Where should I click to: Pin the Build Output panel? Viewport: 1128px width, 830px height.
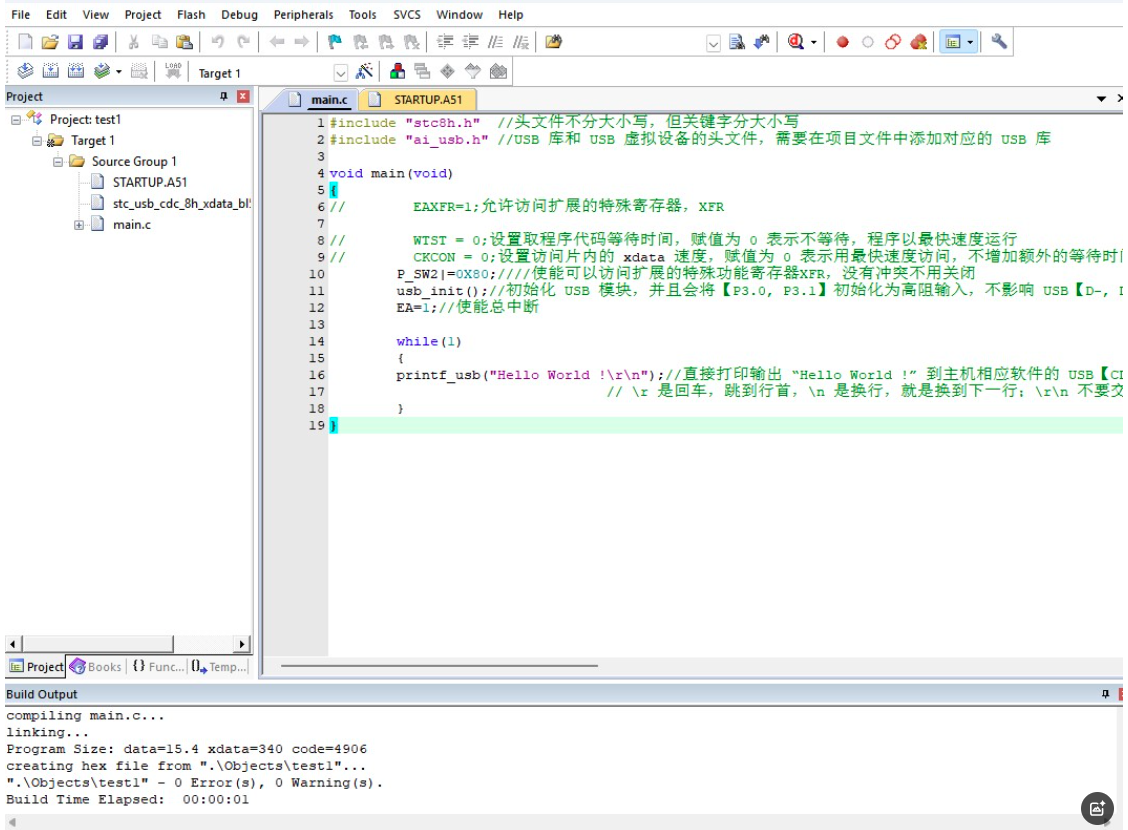click(x=1105, y=694)
